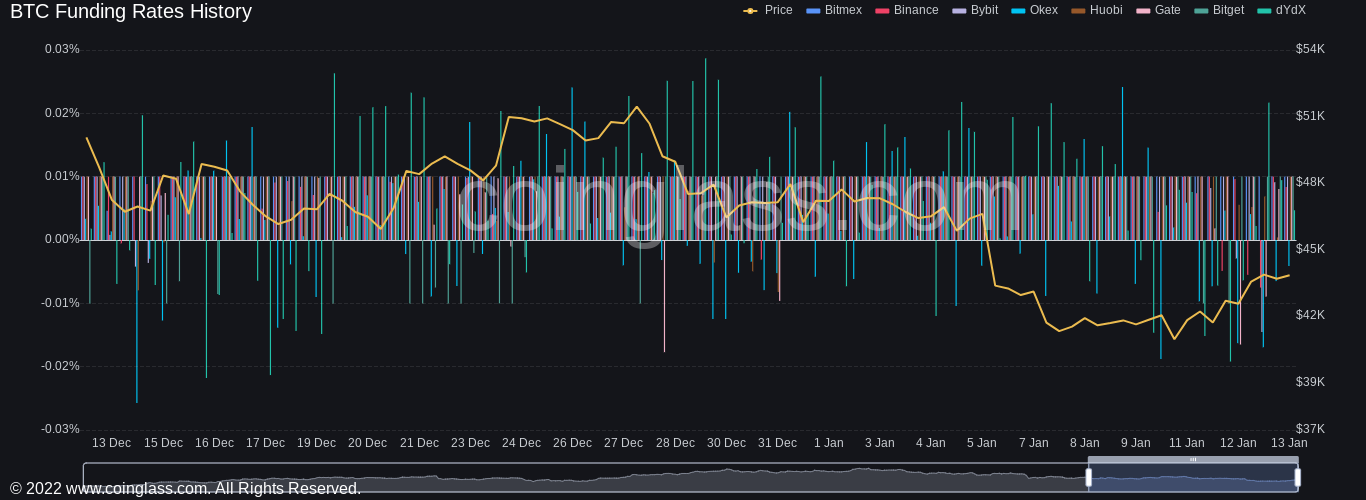
Task: Toggle the Gate pink legend item
Action: coord(1143,11)
